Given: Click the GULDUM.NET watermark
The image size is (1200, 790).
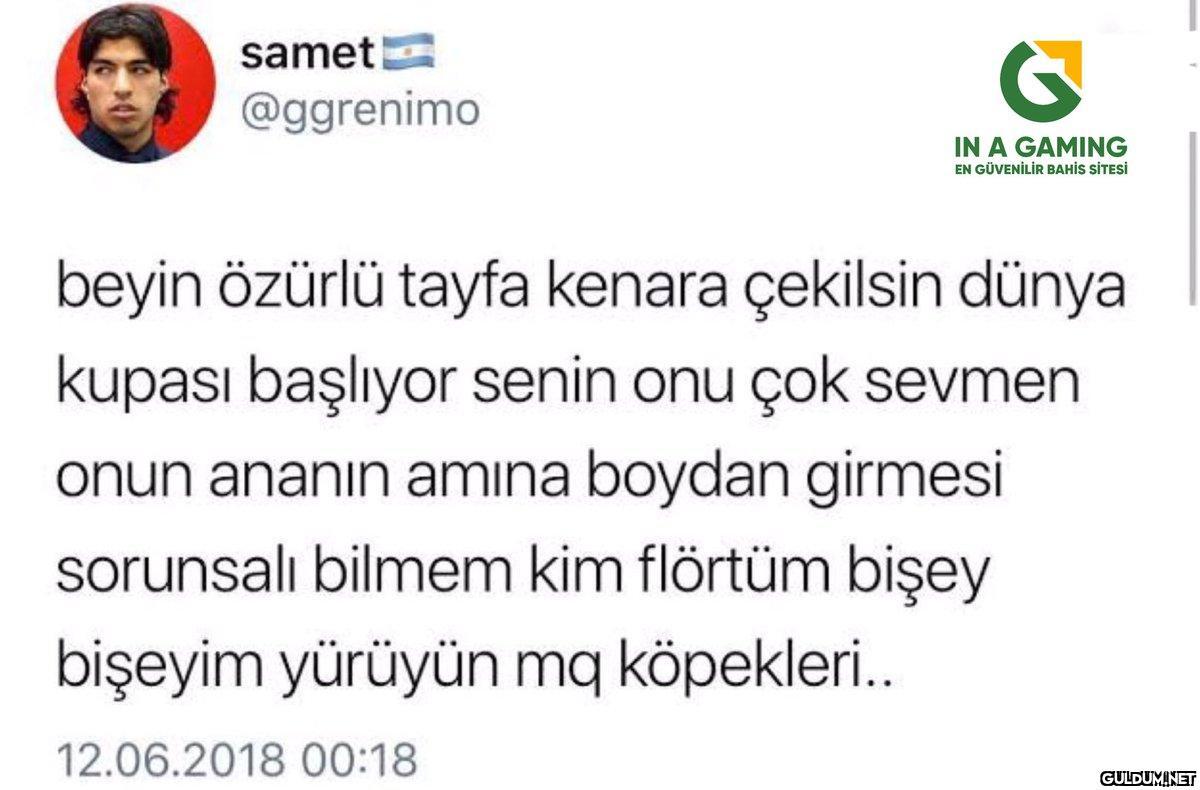Looking at the screenshot, I should tap(1148, 777).
